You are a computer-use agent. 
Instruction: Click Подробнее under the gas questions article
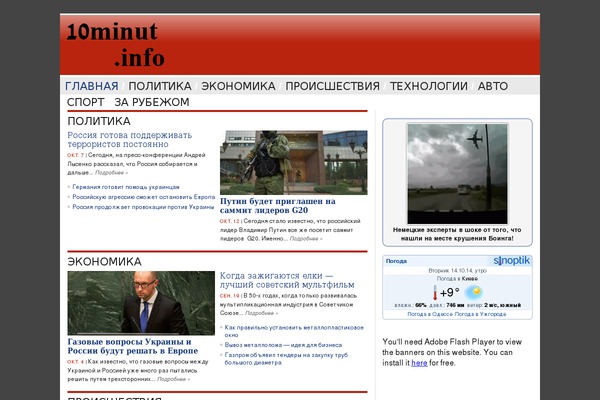click(x=173, y=379)
